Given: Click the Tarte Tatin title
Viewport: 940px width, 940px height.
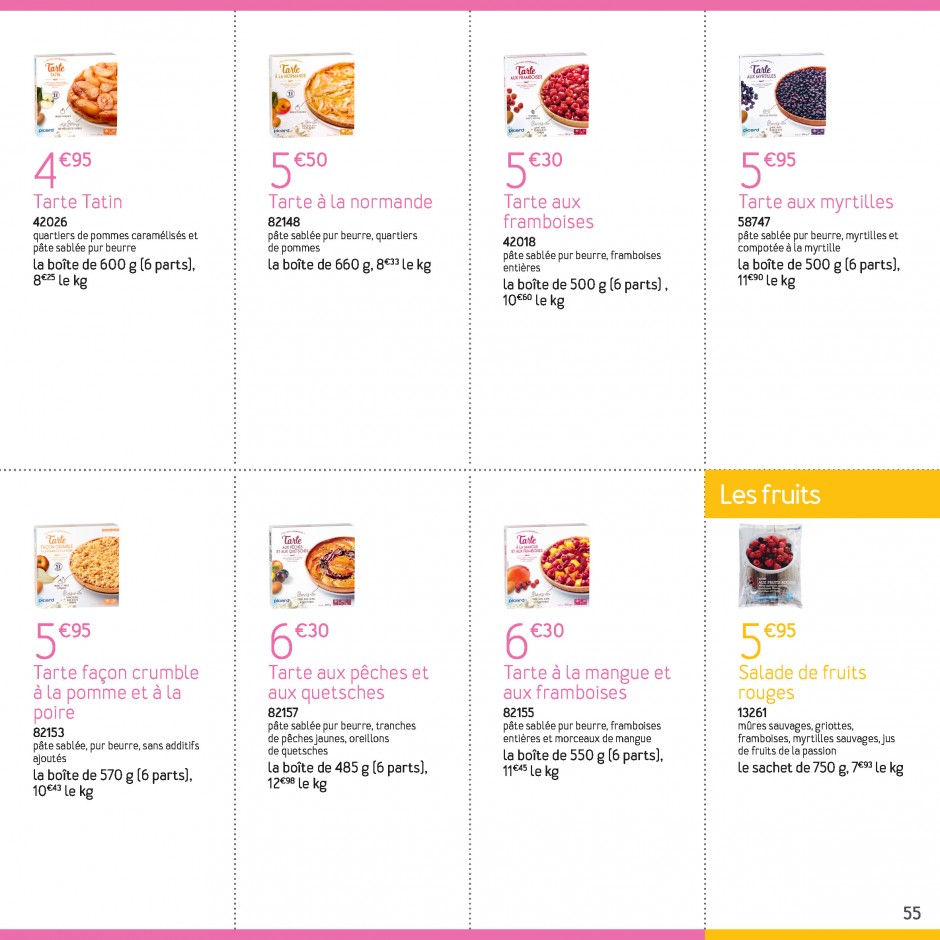Looking at the screenshot, I should (x=78, y=202).
